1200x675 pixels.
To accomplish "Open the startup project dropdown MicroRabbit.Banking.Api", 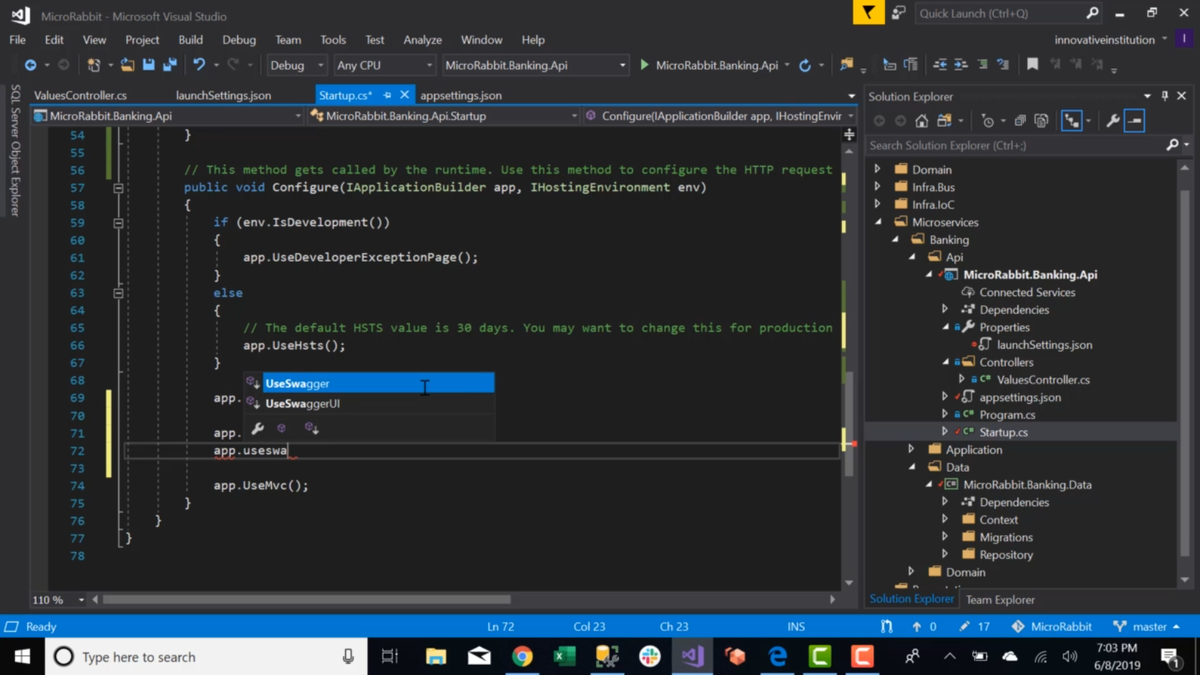I will pyautogui.click(x=534, y=65).
